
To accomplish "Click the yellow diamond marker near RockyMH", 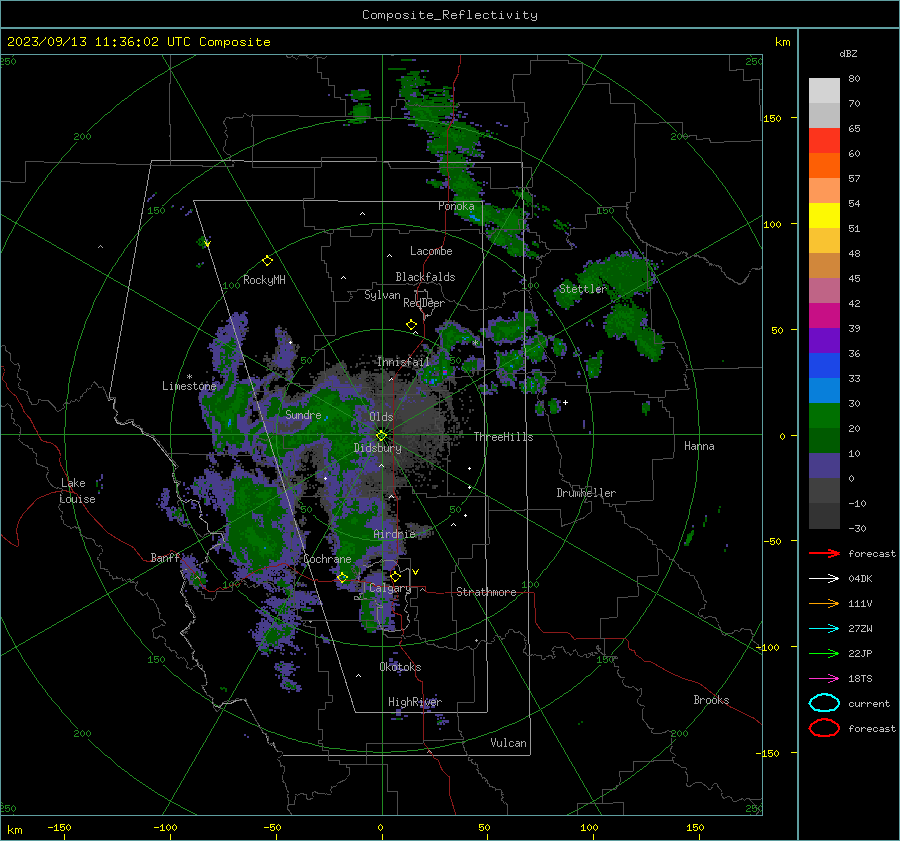I will [267, 261].
